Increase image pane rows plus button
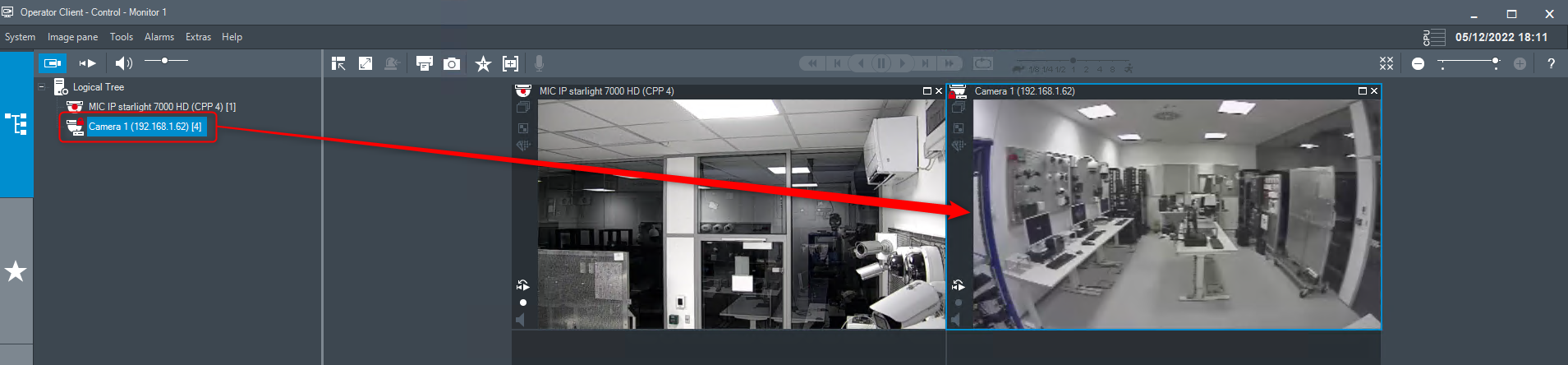 pos(1520,63)
